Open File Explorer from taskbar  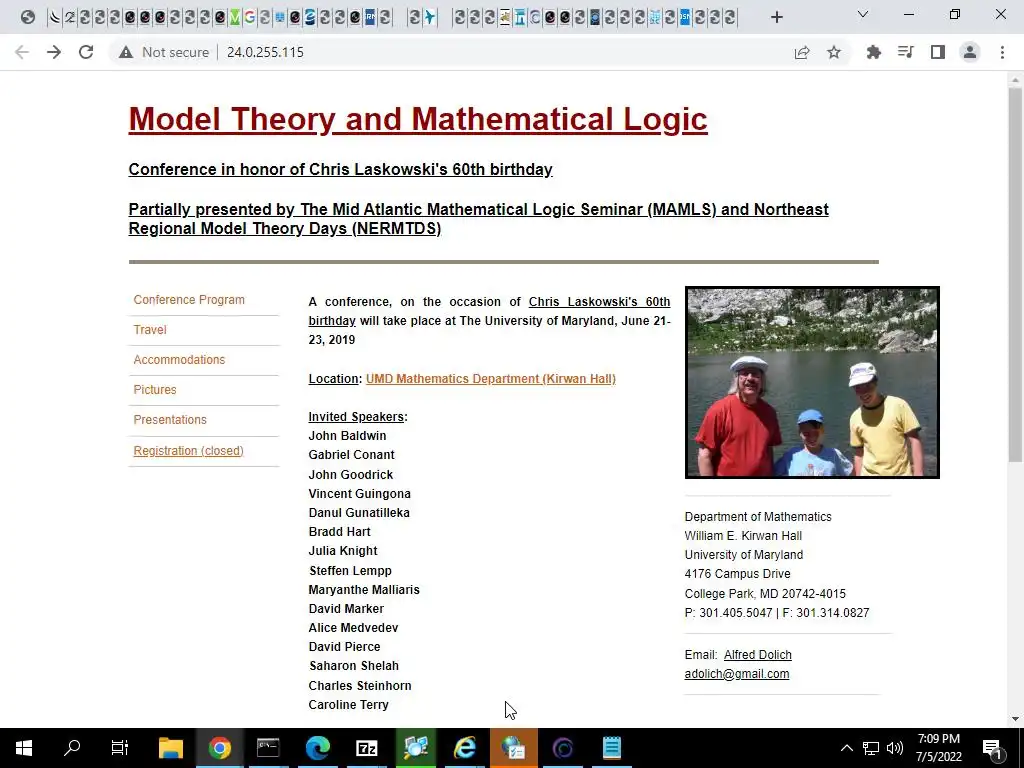click(170, 748)
